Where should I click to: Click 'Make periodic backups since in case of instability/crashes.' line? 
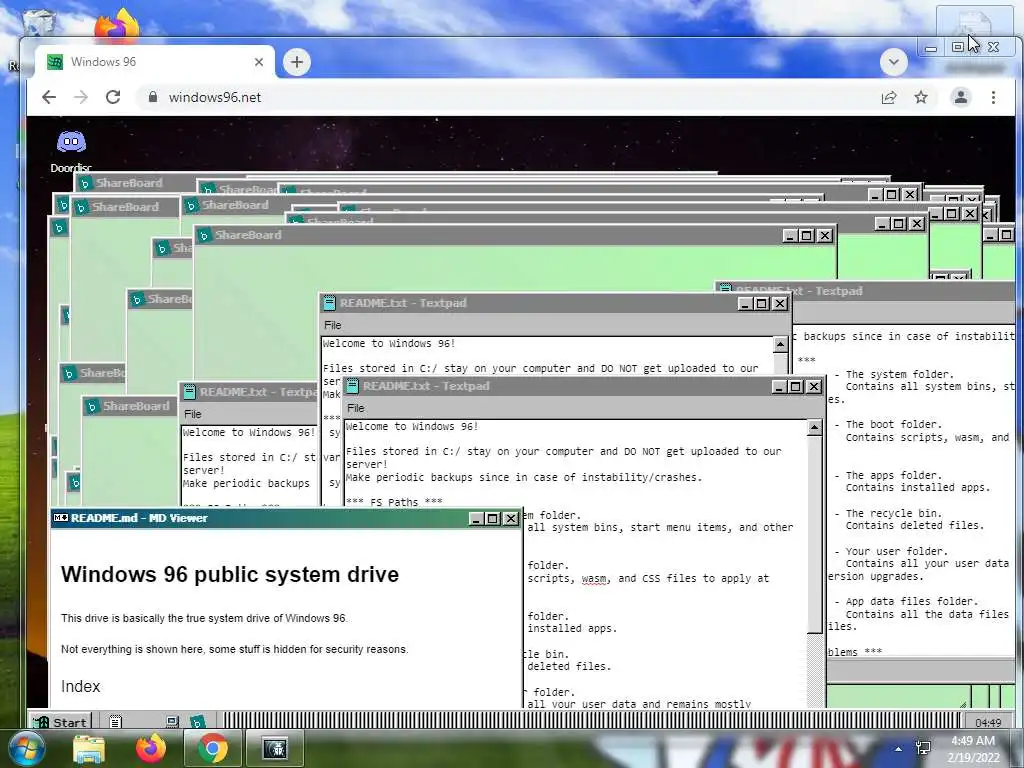524,477
